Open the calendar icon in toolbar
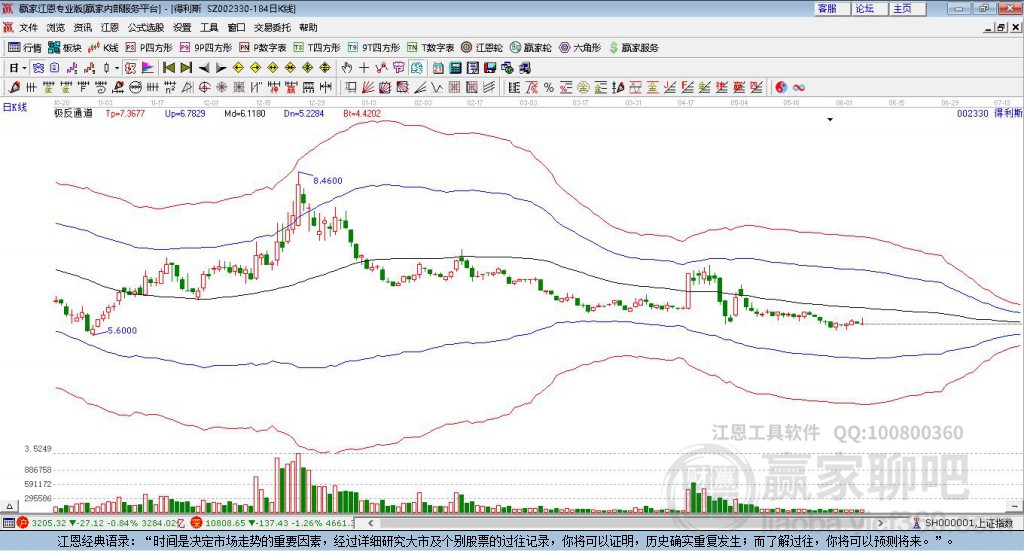 pyautogui.click(x=438, y=68)
